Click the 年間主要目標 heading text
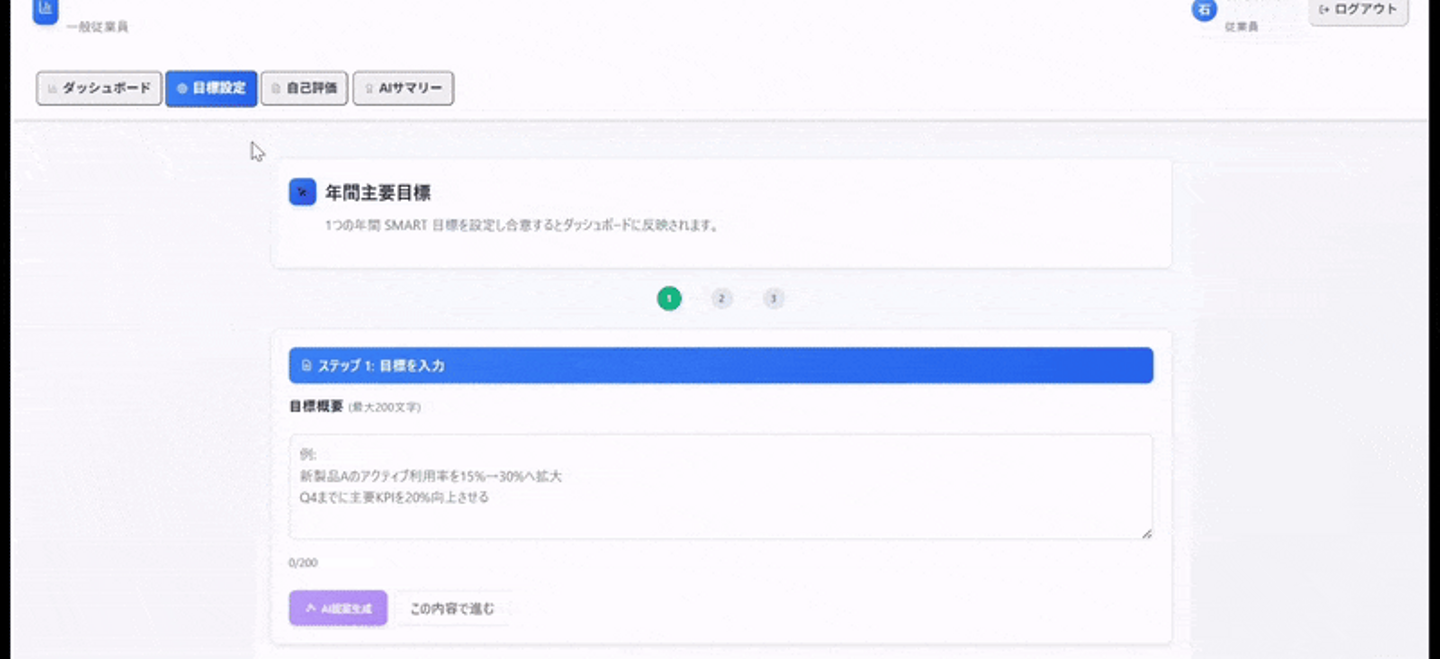Image resolution: width=1440 pixels, height=659 pixels. (378, 193)
